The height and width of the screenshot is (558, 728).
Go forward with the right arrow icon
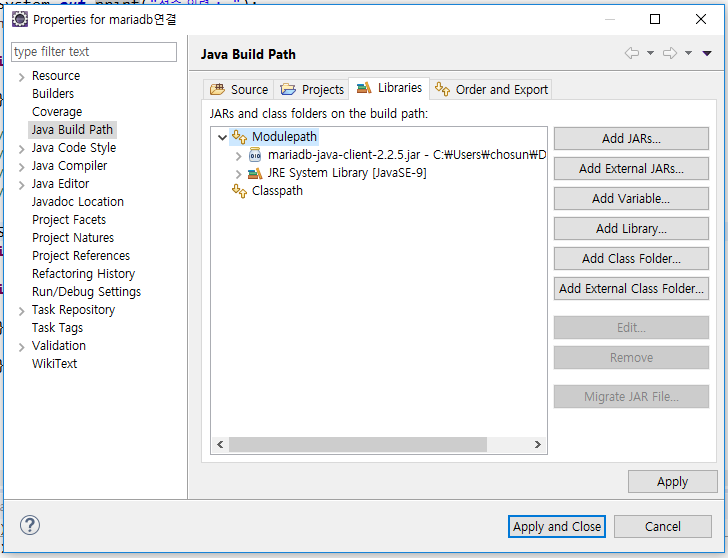tap(670, 53)
